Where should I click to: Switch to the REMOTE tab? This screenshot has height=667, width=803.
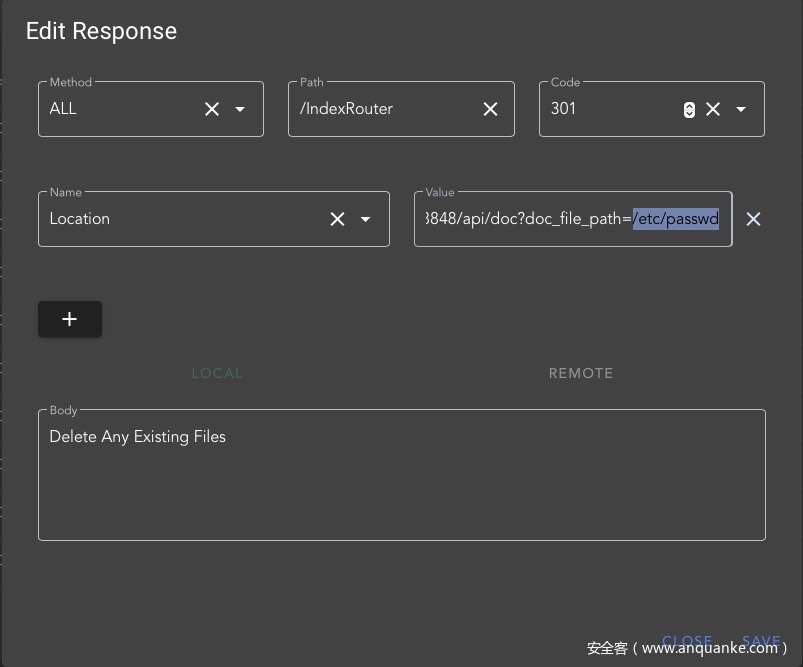581,373
